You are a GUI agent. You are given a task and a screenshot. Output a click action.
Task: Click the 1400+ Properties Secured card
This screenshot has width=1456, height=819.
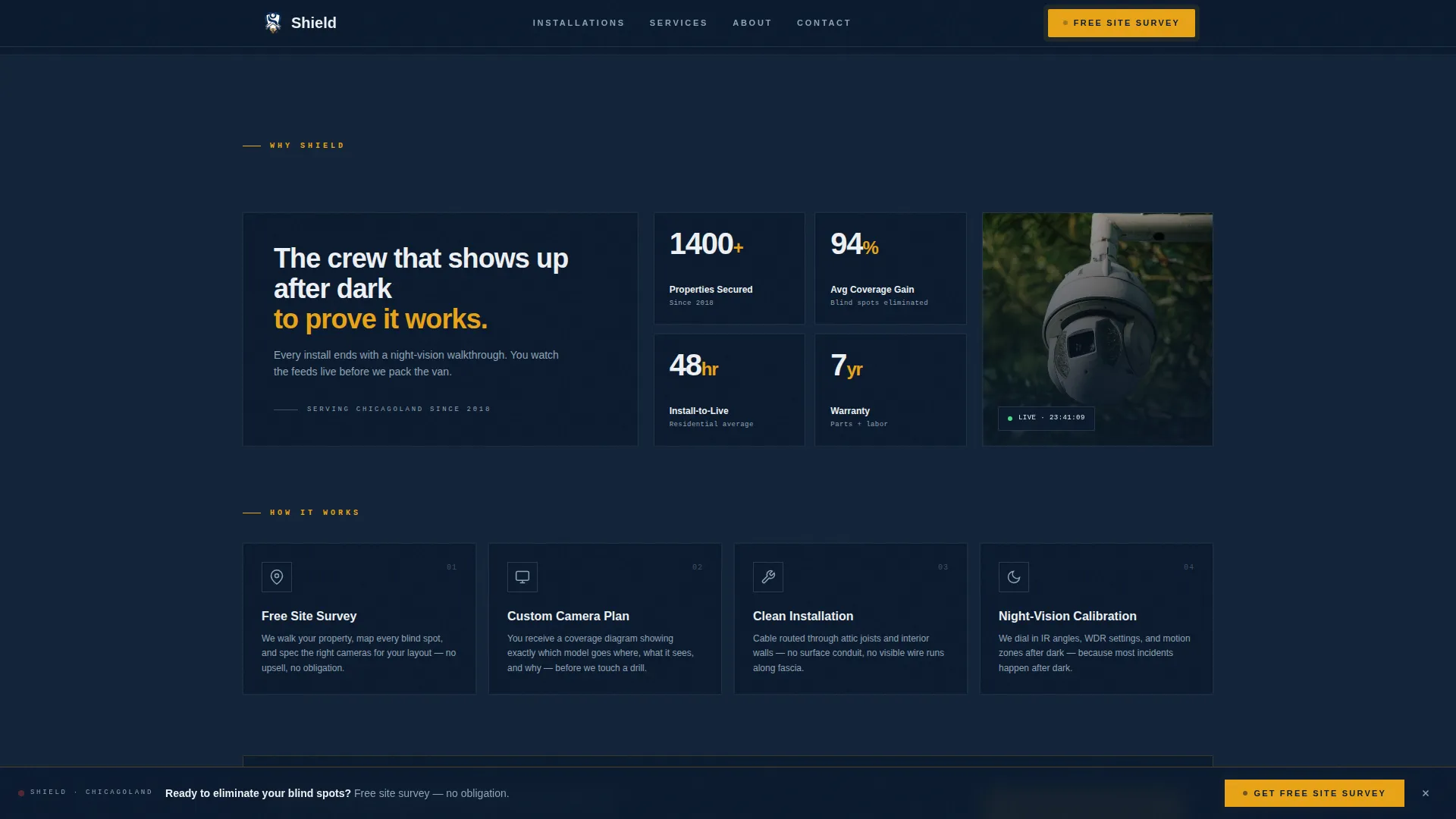pos(730,268)
